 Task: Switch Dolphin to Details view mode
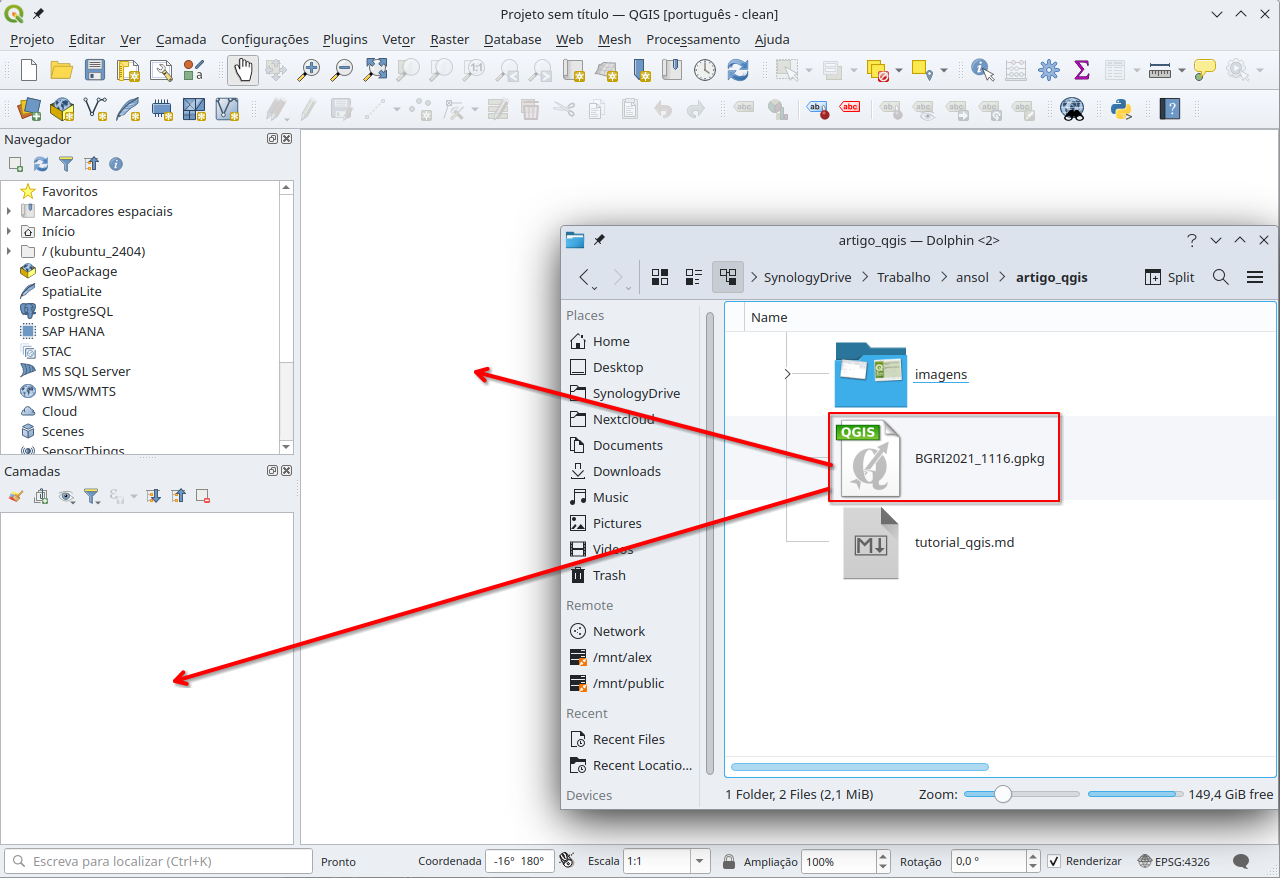click(x=728, y=277)
